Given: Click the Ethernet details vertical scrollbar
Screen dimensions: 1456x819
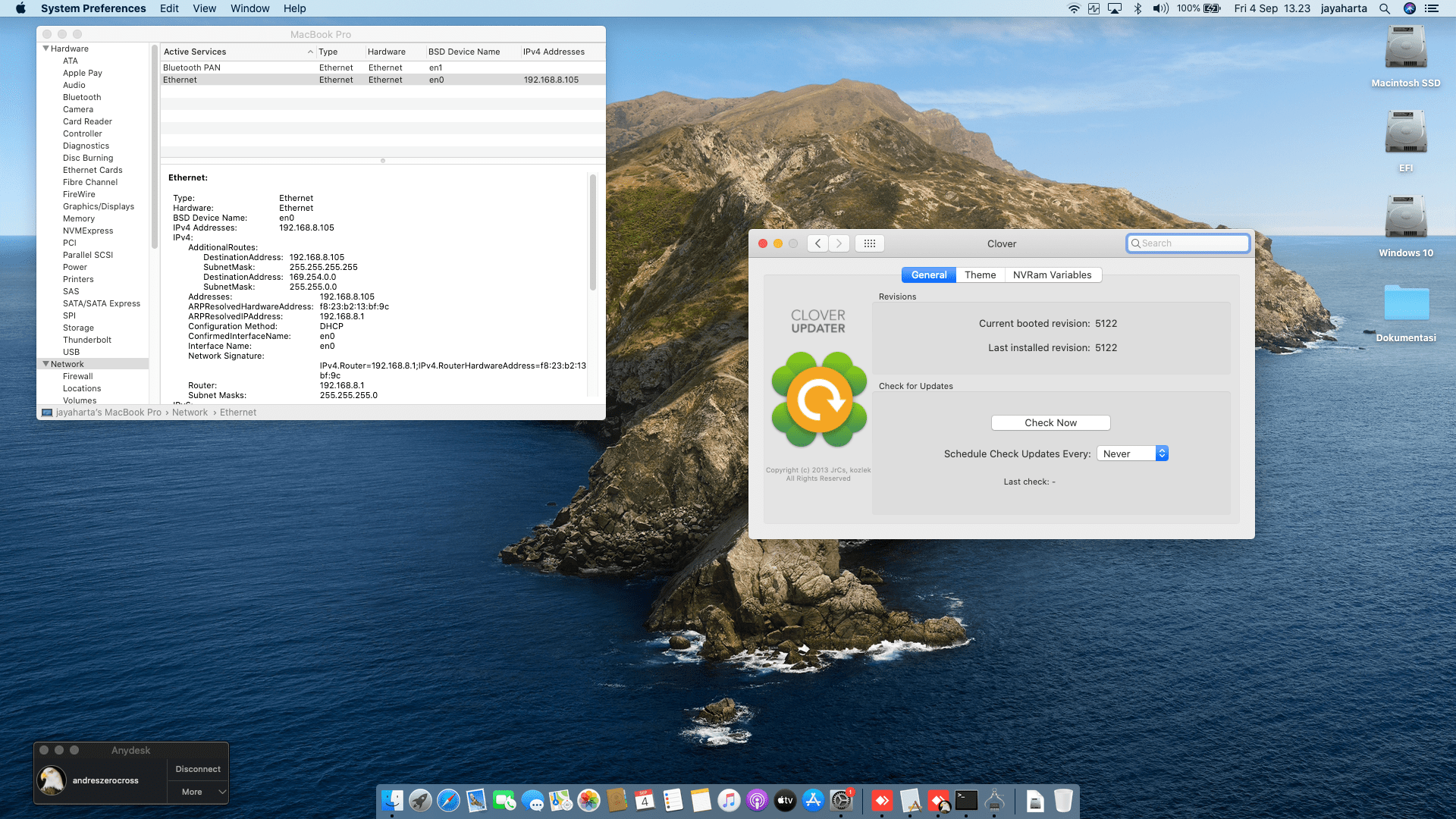Looking at the screenshot, I should (x=593, y=233).
